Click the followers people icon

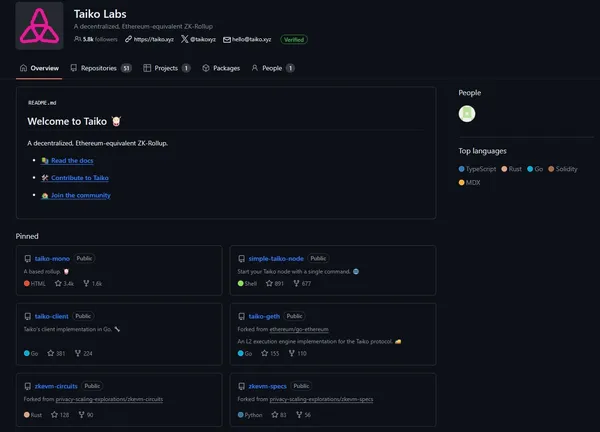[78, 39]
